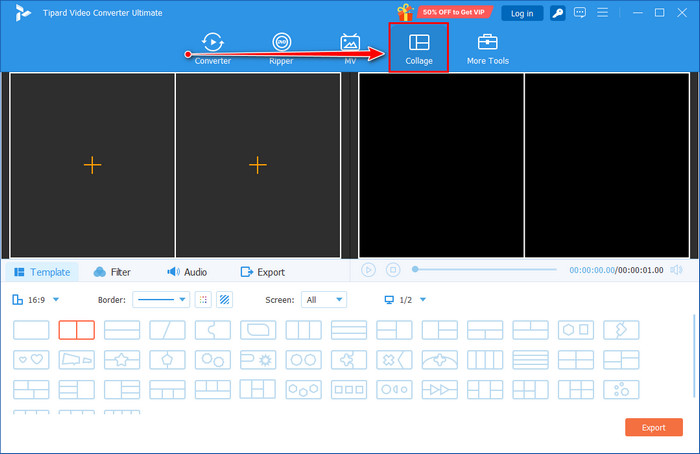Switch to the Collage module
700x454 pixels.
[x=419, y=47]
